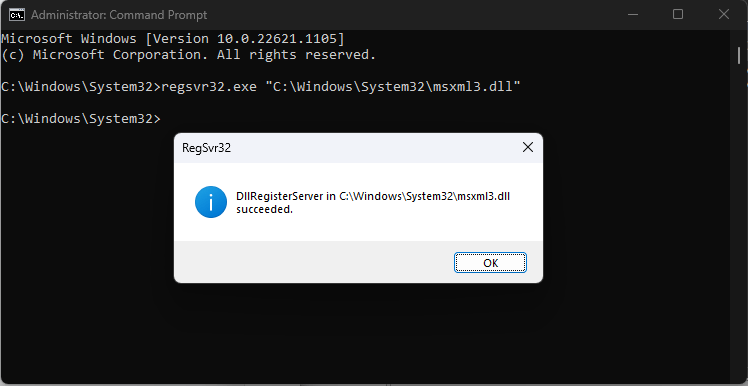Click the DllRegisterServer message text

coord(373,202)
